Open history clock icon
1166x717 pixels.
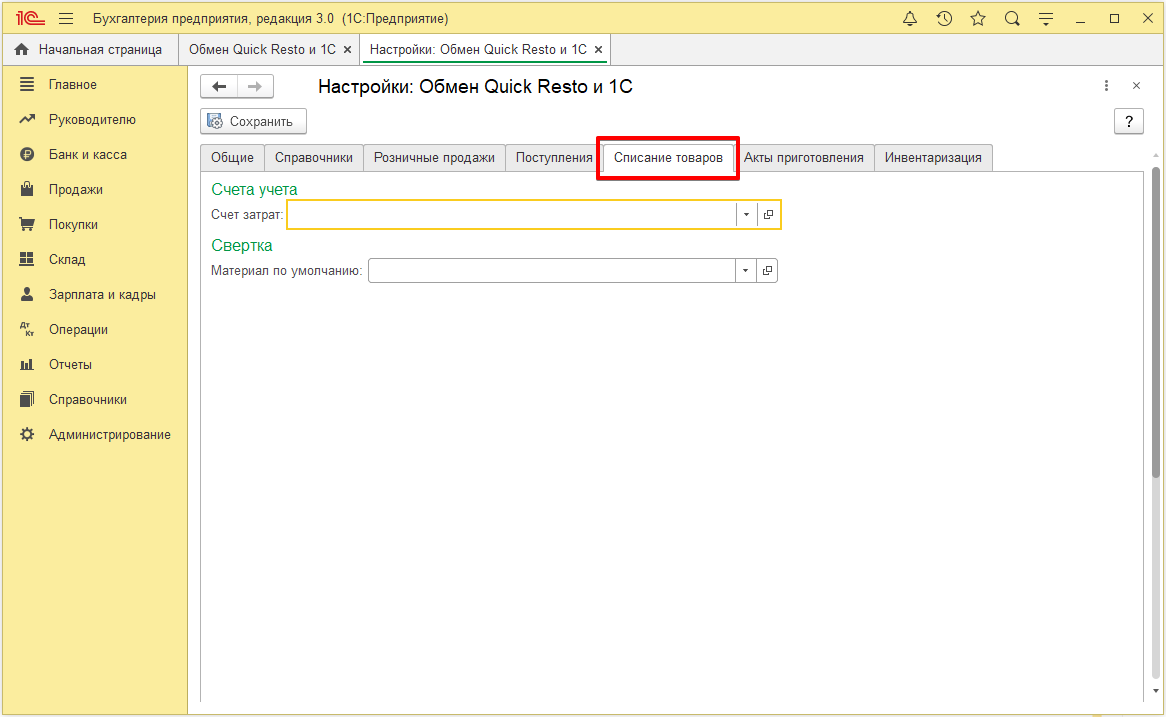coord(944,19)
